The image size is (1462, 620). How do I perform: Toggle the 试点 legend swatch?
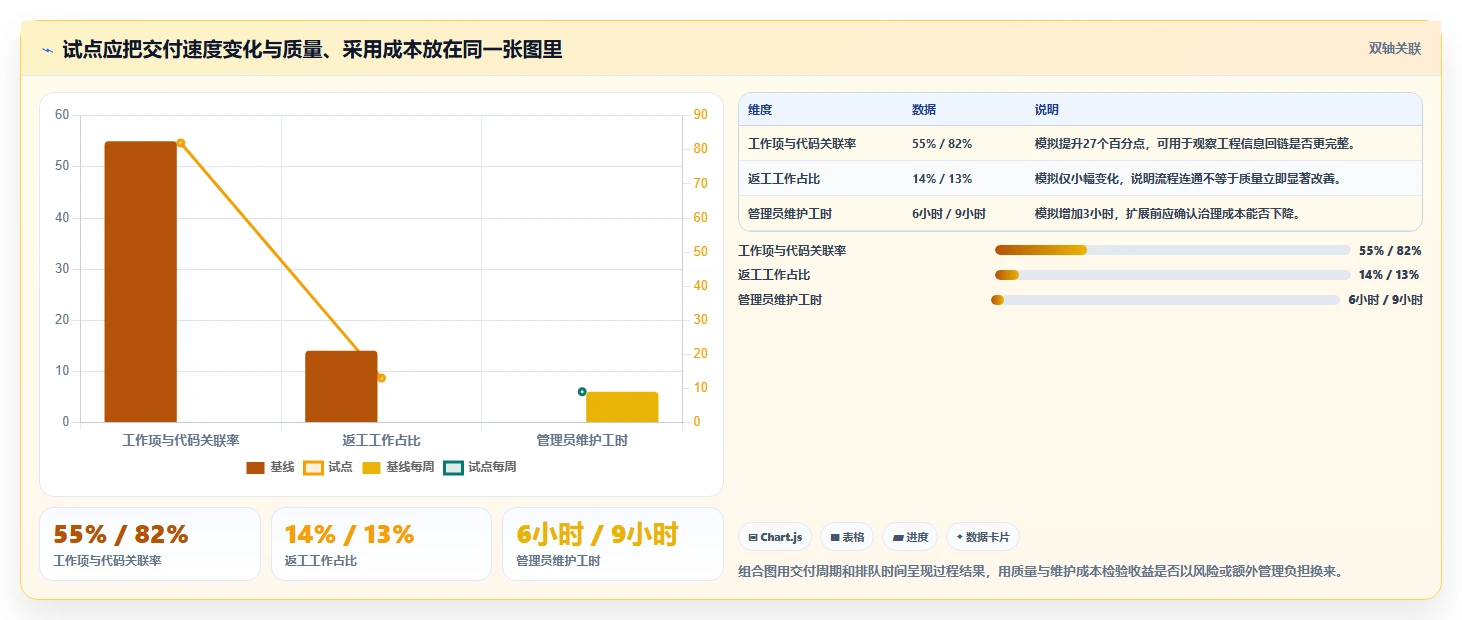pyautogui.click(x=313, y=467)
